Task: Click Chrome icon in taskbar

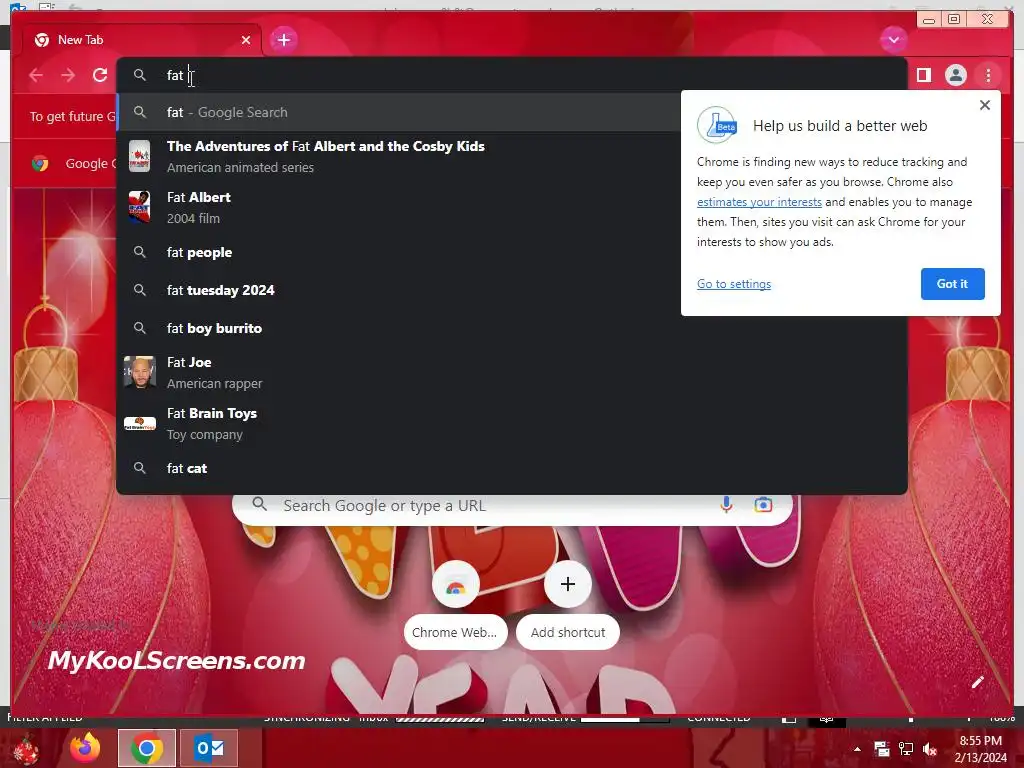Action: [146, 748]
